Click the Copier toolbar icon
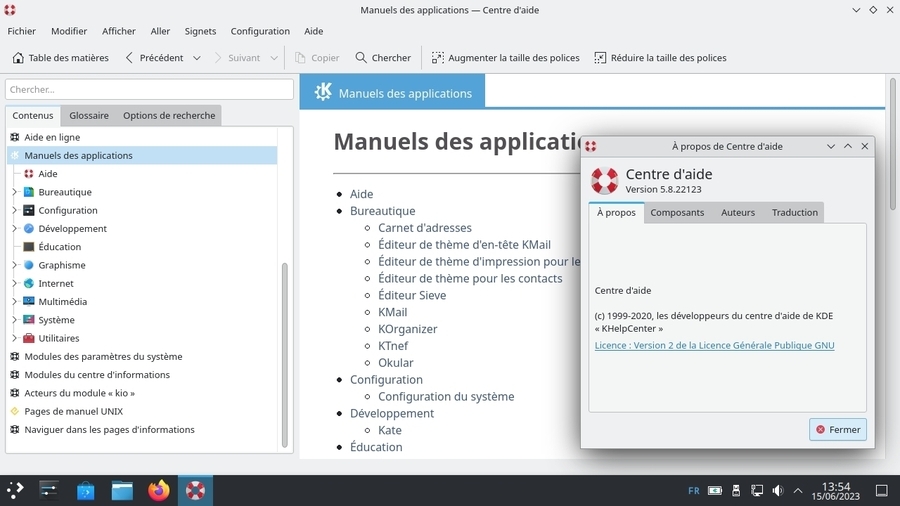Image resolution: width=900 pixels, height=506 pixels. click(300, 58)
